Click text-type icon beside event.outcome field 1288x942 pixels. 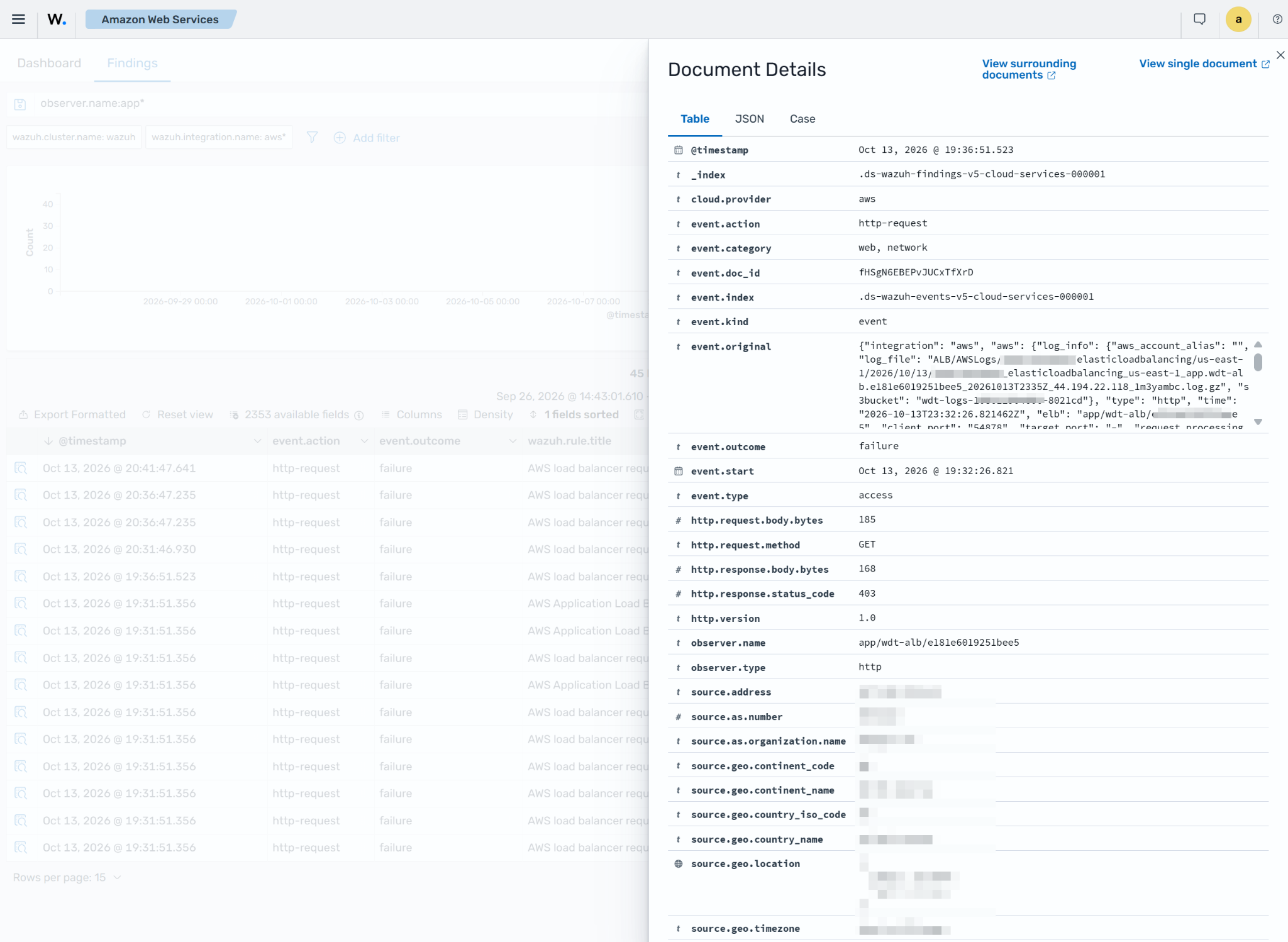click(x=678, y=446)
